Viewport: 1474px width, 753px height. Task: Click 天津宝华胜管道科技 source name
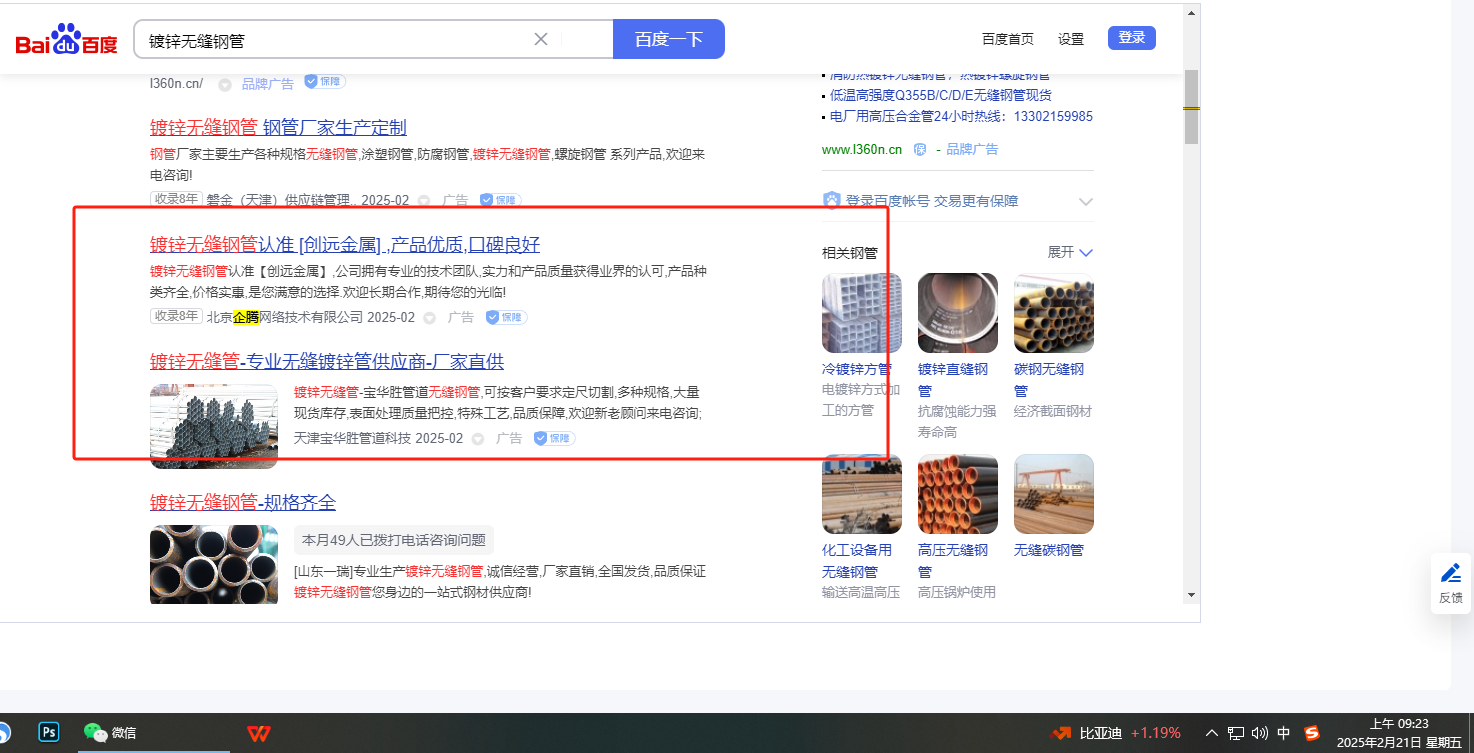[x=353, y=438]
